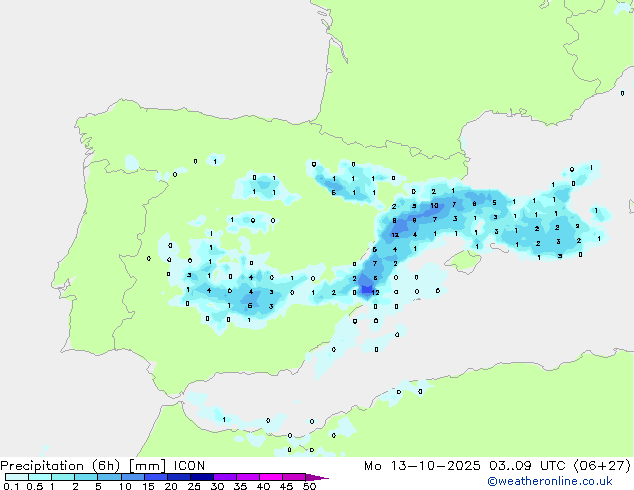Screen dimensions: 634x490
Task: Select the 35–40 mm legend color swatch
Action: click(248, 477)
